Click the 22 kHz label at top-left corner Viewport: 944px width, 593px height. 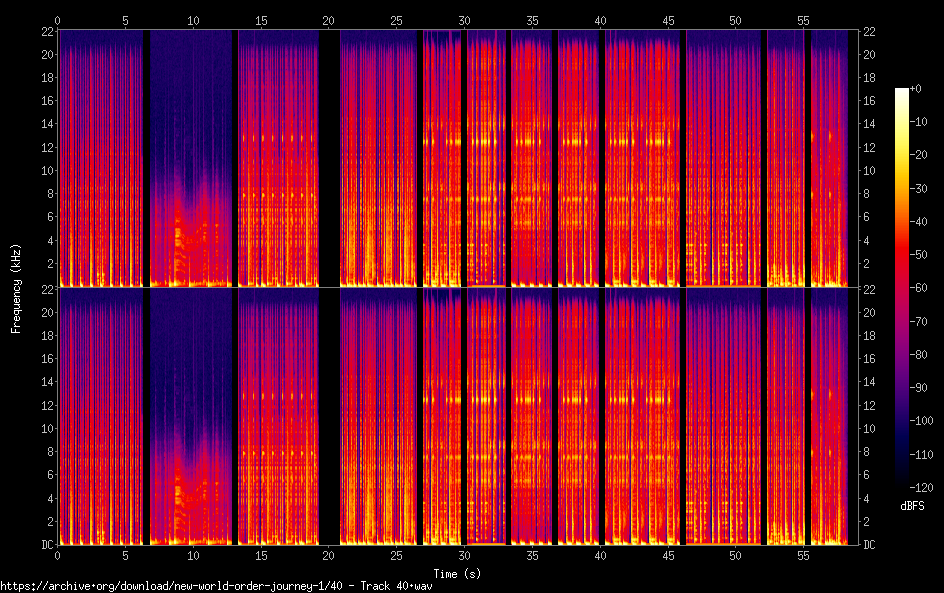tap(46, 31)
